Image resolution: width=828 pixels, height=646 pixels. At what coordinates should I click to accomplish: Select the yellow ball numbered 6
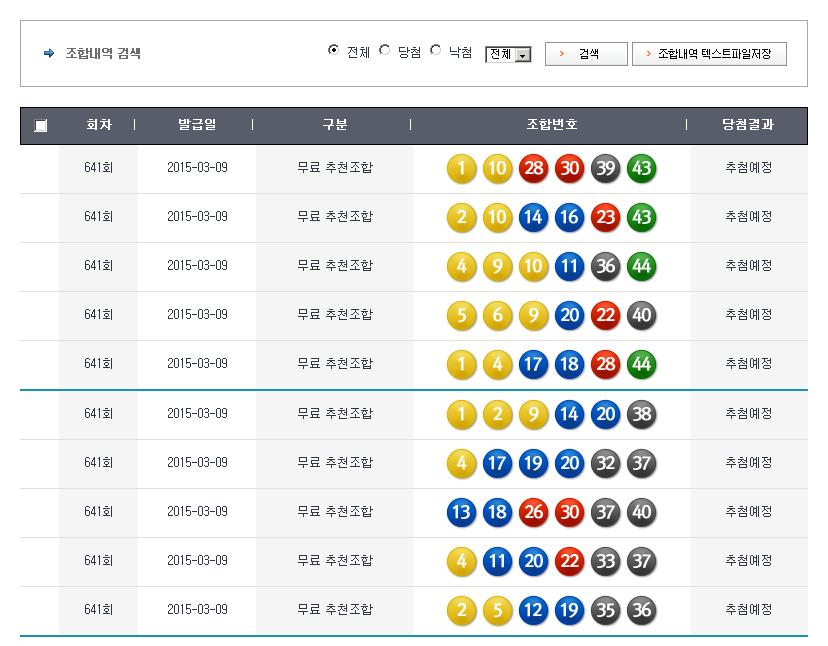pos(497,316)
